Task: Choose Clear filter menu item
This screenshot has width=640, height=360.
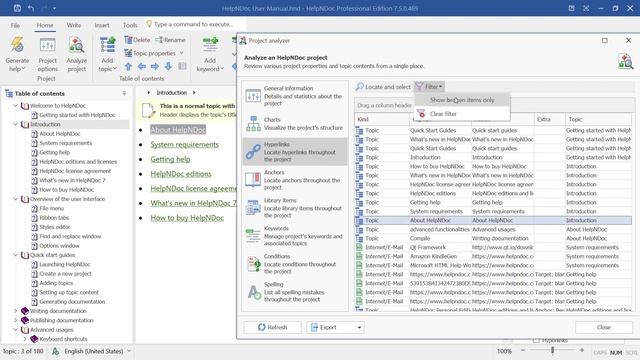Action: 462,114
